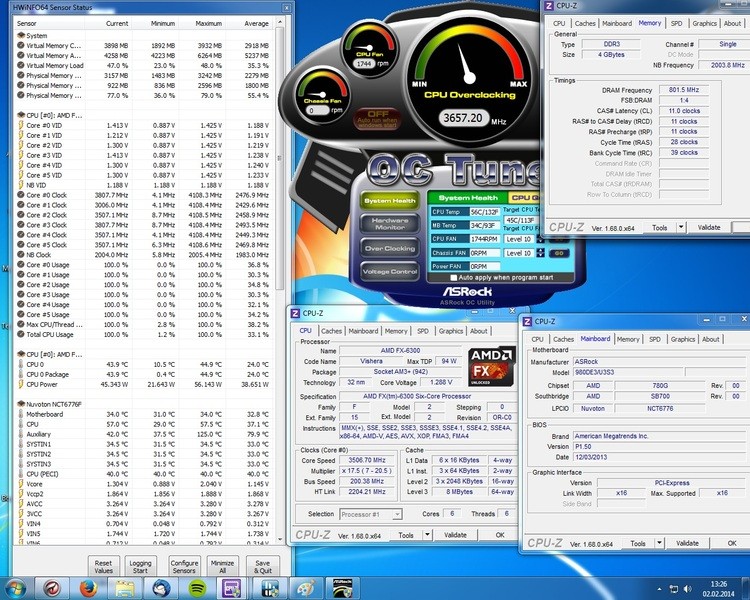Image resolution: width=750 pixels, height=600 pixels.
Task: Enable Auto apply when program start
Action: coord(453,278)
